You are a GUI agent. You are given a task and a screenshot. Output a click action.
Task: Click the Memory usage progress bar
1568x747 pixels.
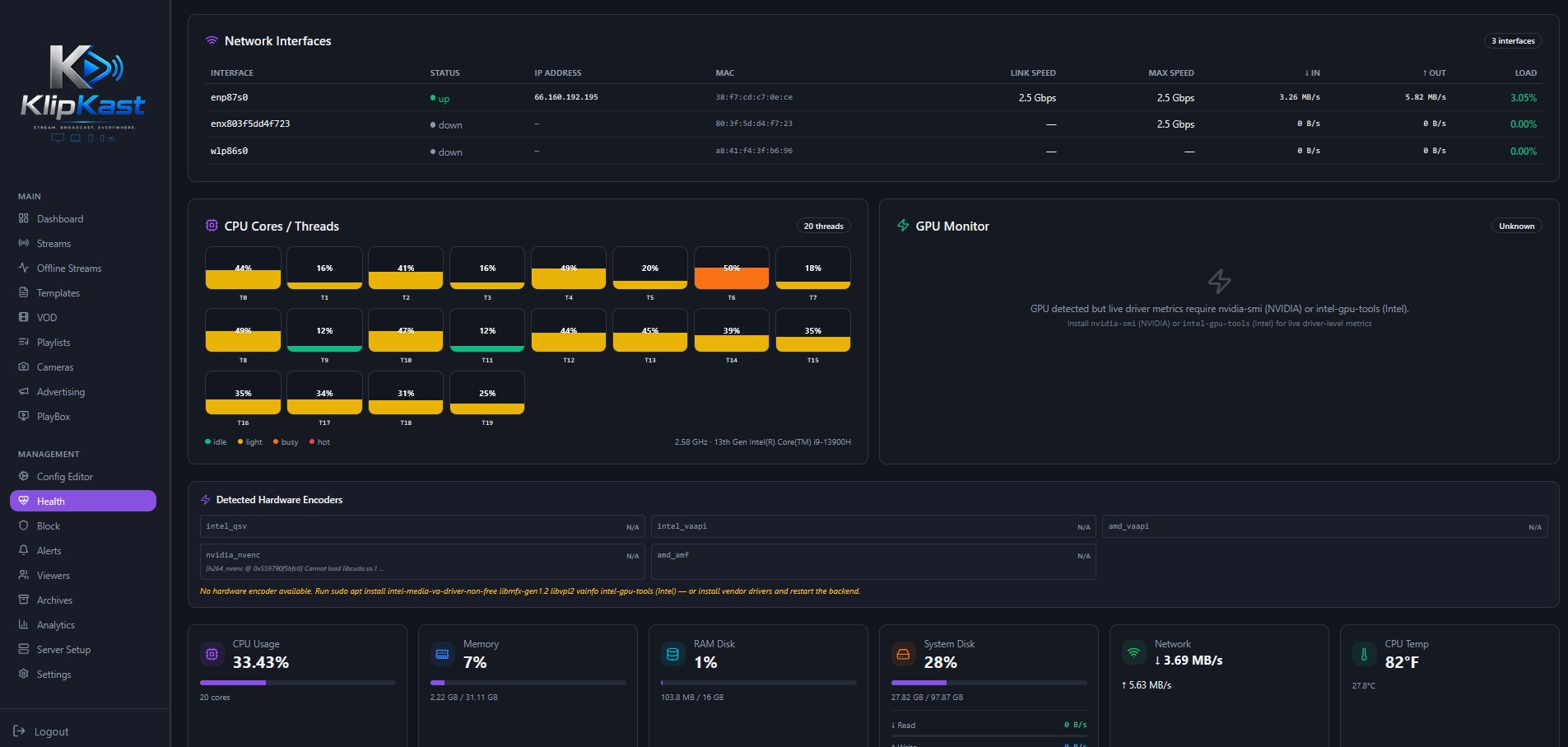(528, 683)
